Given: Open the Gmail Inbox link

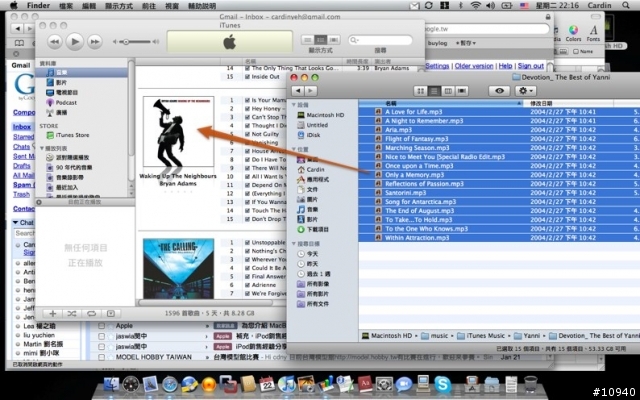Looking at the screenshot, I should 22,127.
